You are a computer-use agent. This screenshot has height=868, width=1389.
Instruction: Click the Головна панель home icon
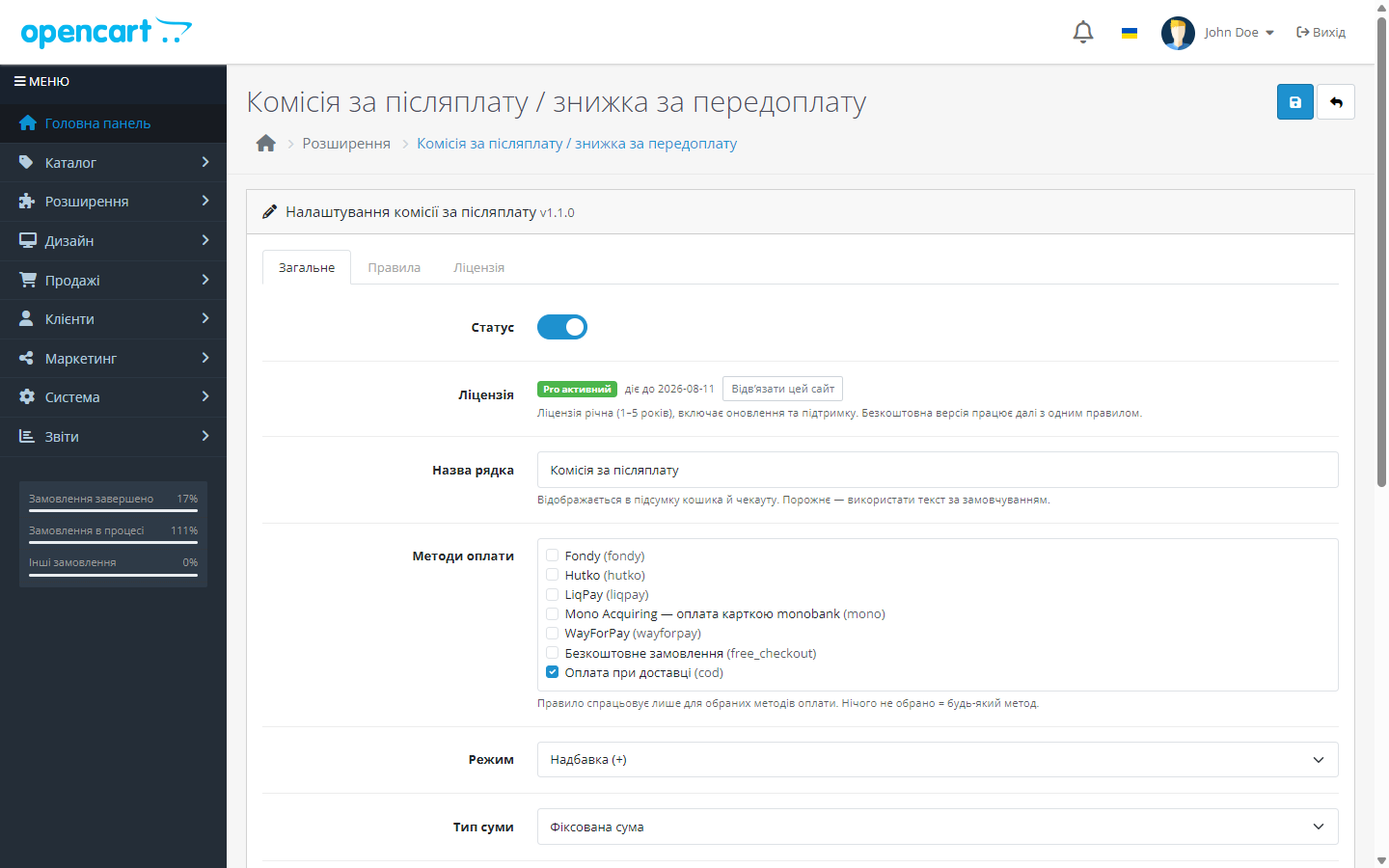28,123
